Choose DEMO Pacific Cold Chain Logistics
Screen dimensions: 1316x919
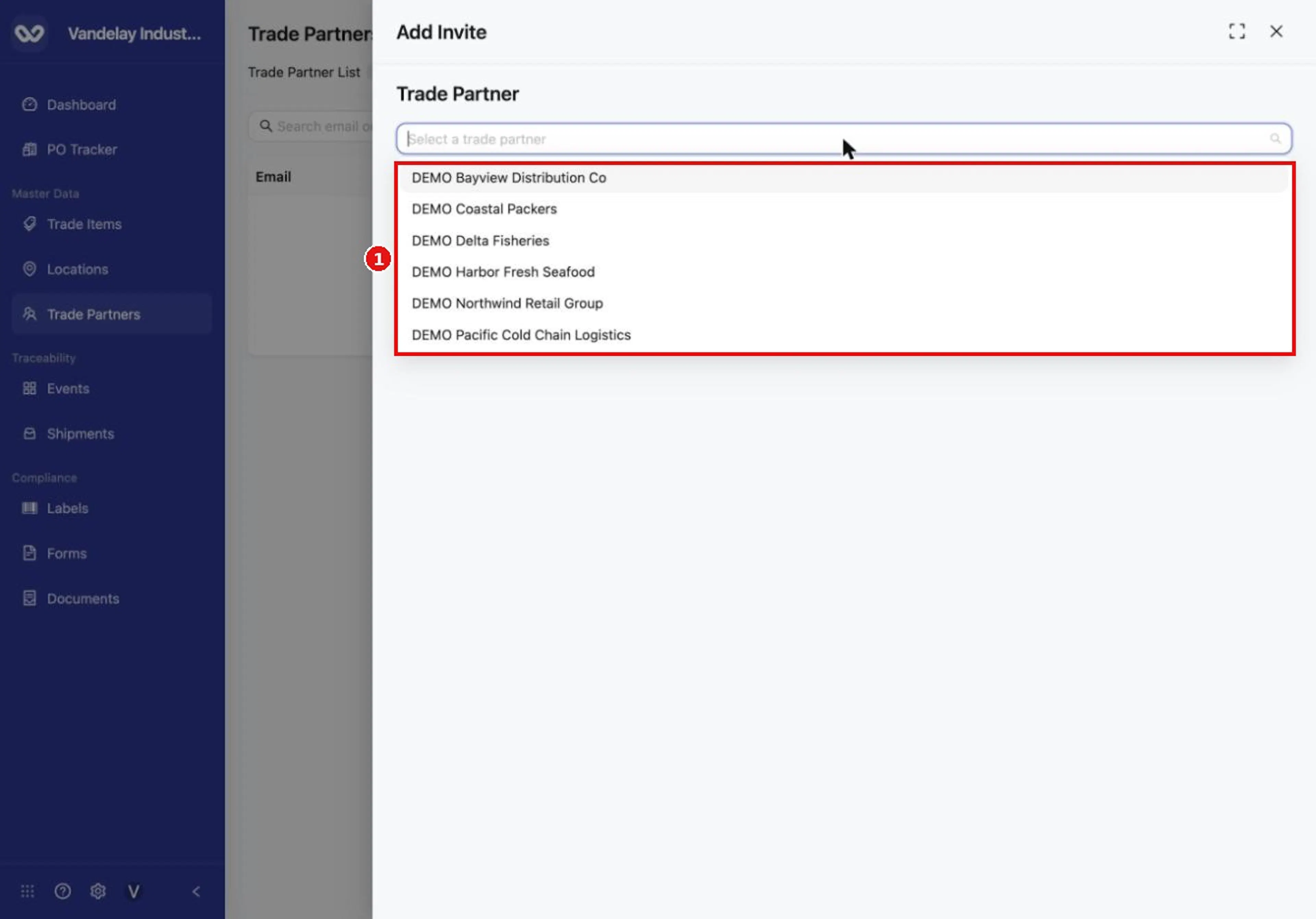click(844, 335)
